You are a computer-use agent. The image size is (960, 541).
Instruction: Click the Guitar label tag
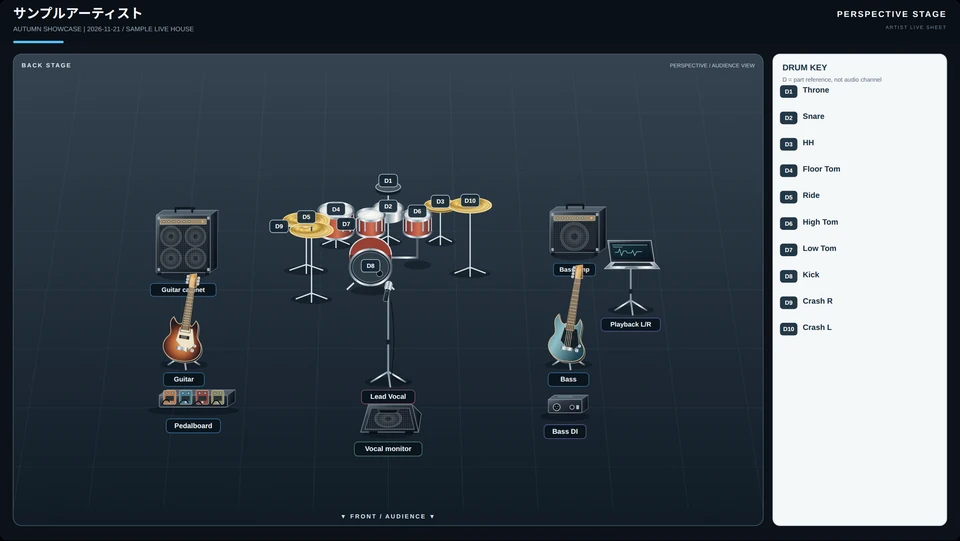[184, 379]
